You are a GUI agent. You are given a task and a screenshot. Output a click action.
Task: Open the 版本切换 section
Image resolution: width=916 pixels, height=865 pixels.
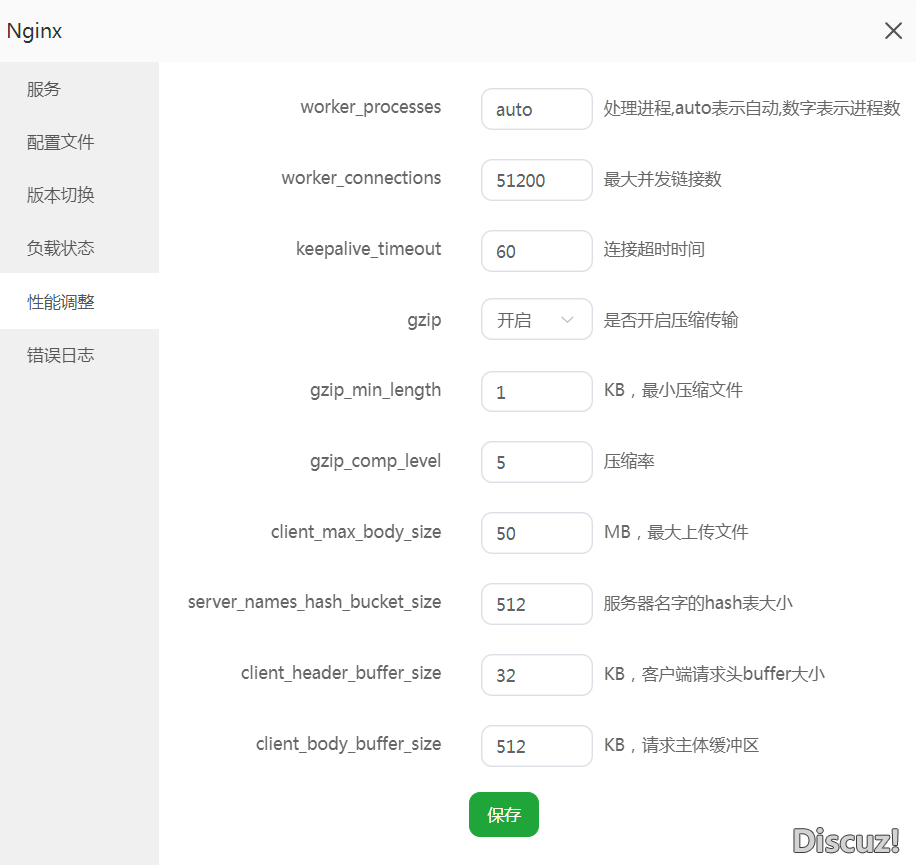(60, 195)
